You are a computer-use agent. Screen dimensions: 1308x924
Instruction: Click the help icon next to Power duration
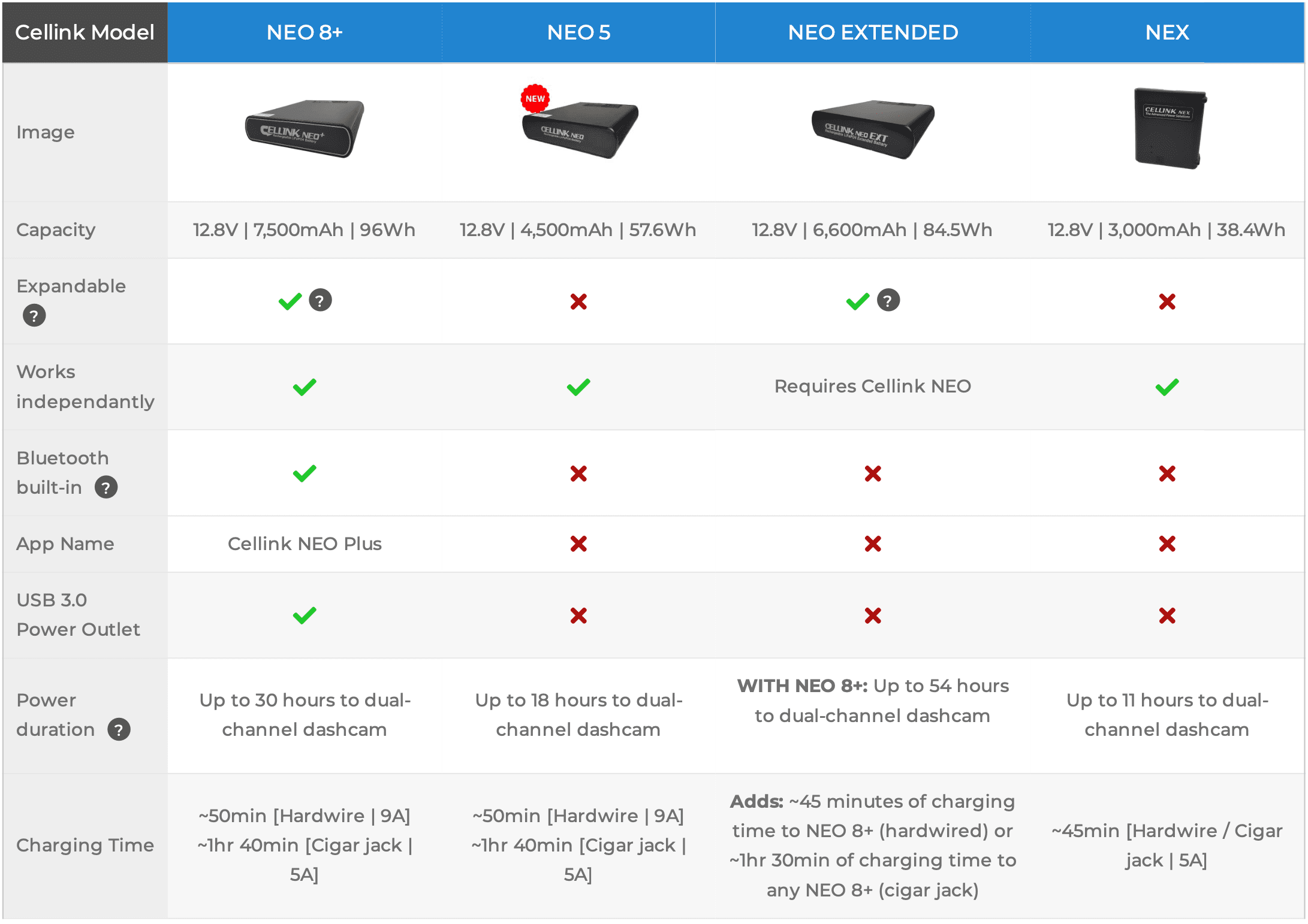119,729
